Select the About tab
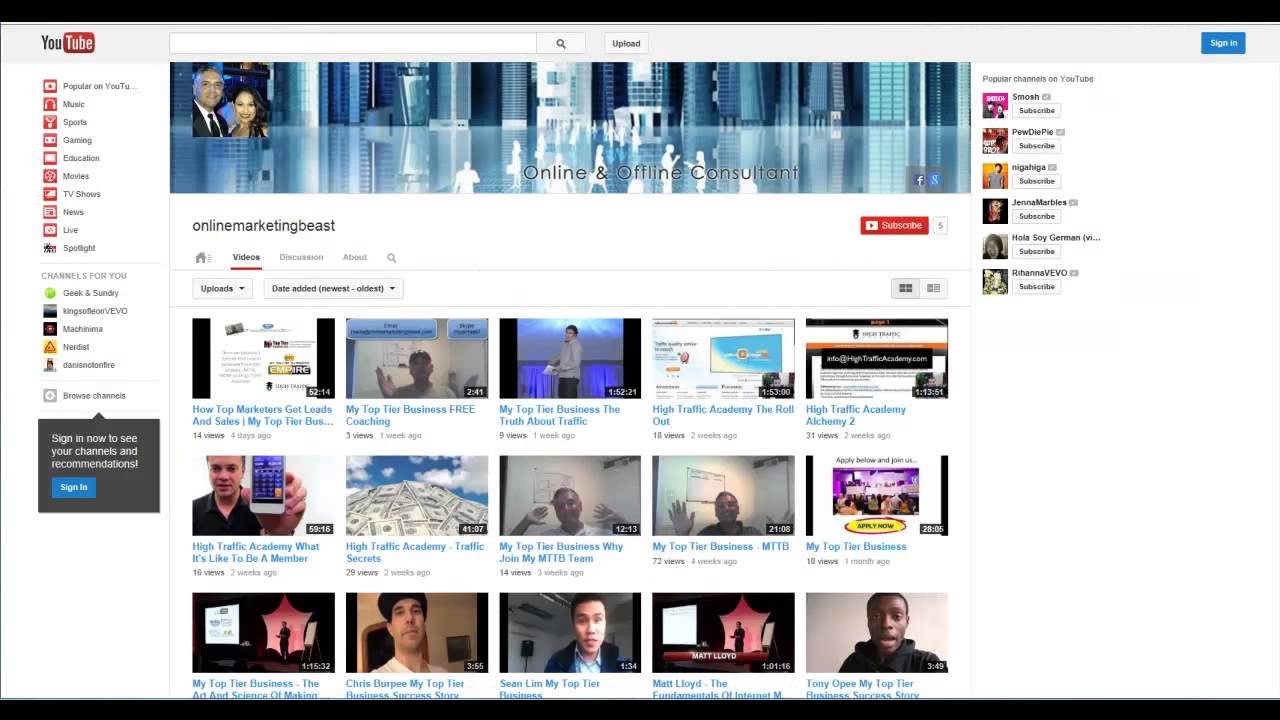This screenshot has width=1280, height=720. click(355, 257)
